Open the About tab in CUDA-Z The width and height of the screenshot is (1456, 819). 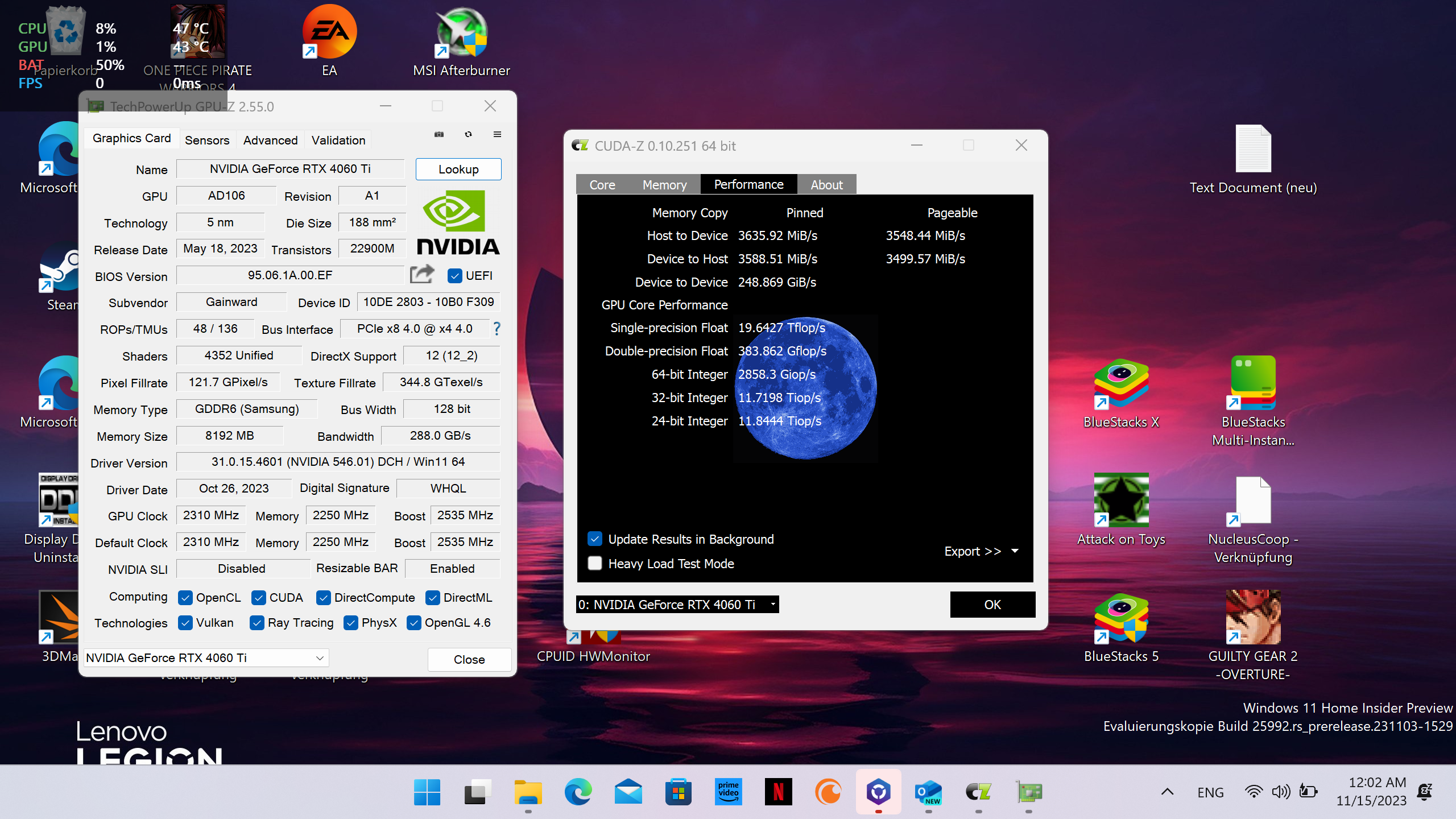[x=826, y=184]
